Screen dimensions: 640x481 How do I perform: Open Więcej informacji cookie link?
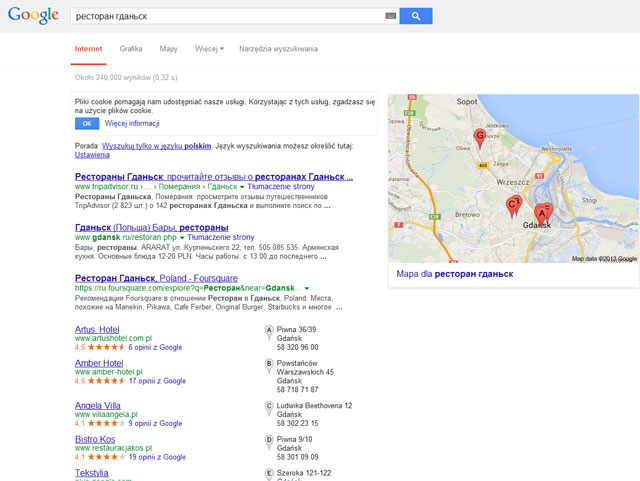pyautogui.click(x=132, y=123)
